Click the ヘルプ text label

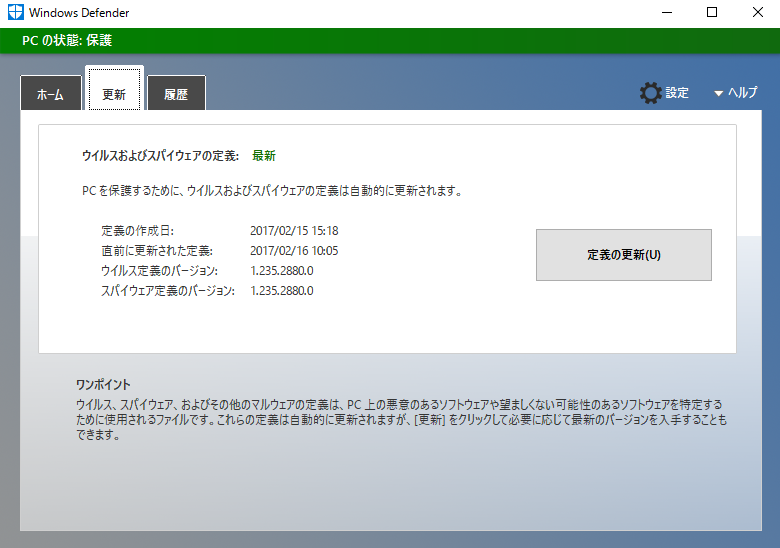pyautogui.click(x=742, y=93)
